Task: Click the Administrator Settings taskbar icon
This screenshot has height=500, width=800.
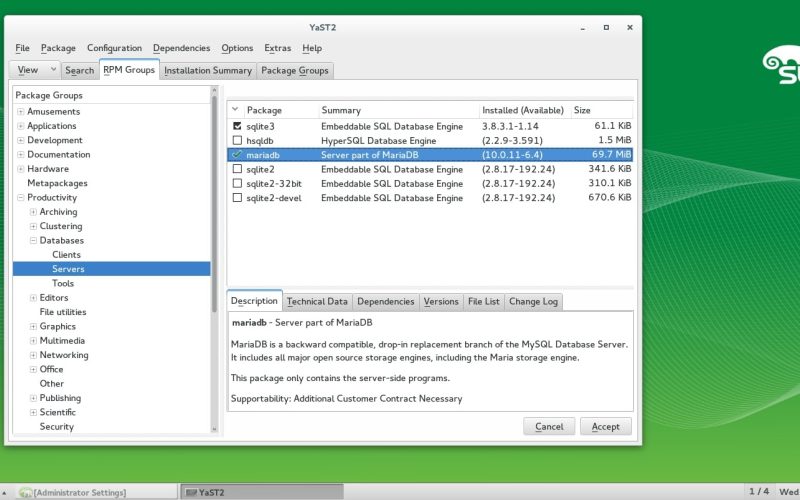Action: [25, 492]
